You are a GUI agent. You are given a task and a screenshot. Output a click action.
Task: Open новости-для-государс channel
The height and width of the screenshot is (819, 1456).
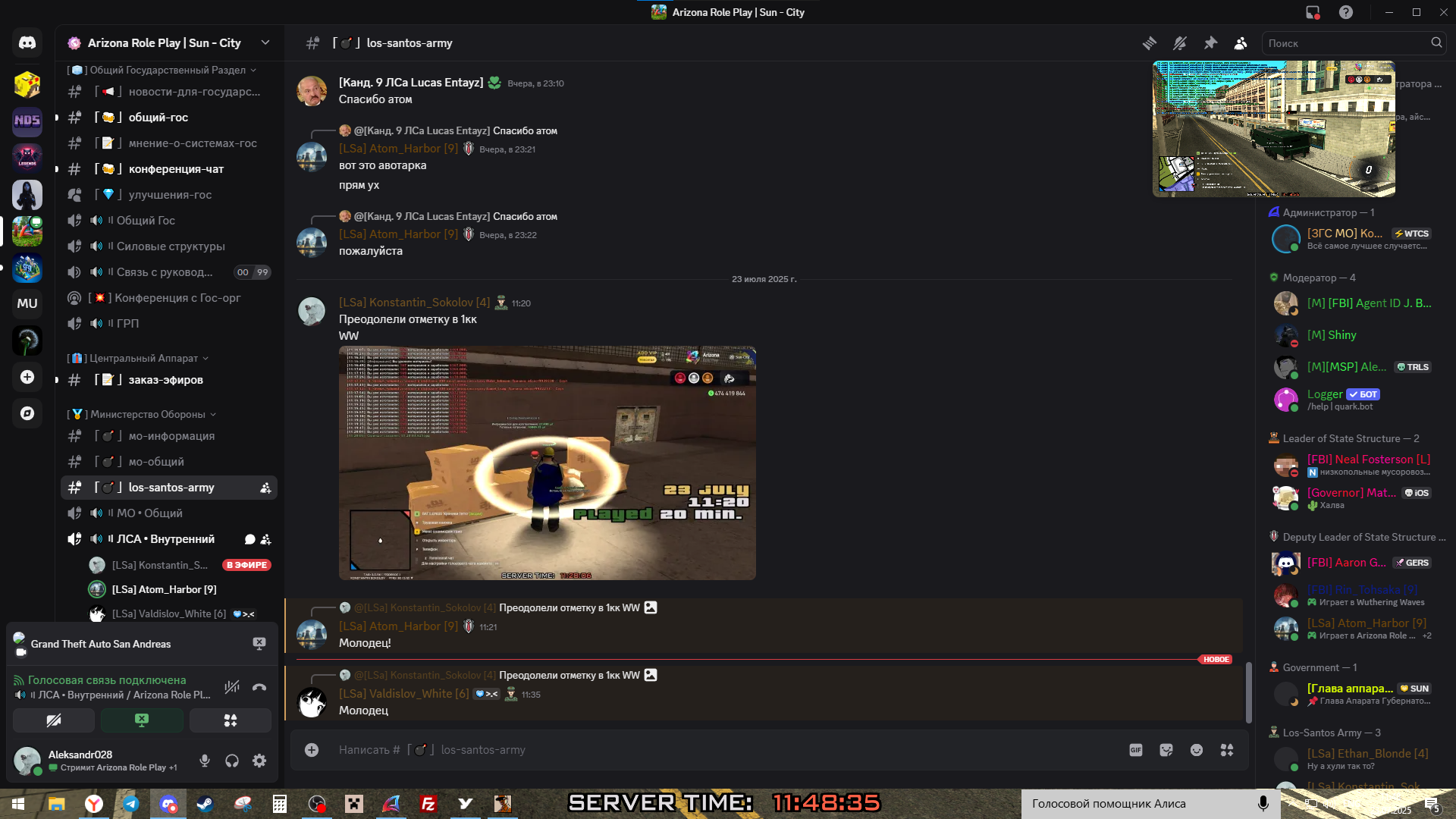169,92
